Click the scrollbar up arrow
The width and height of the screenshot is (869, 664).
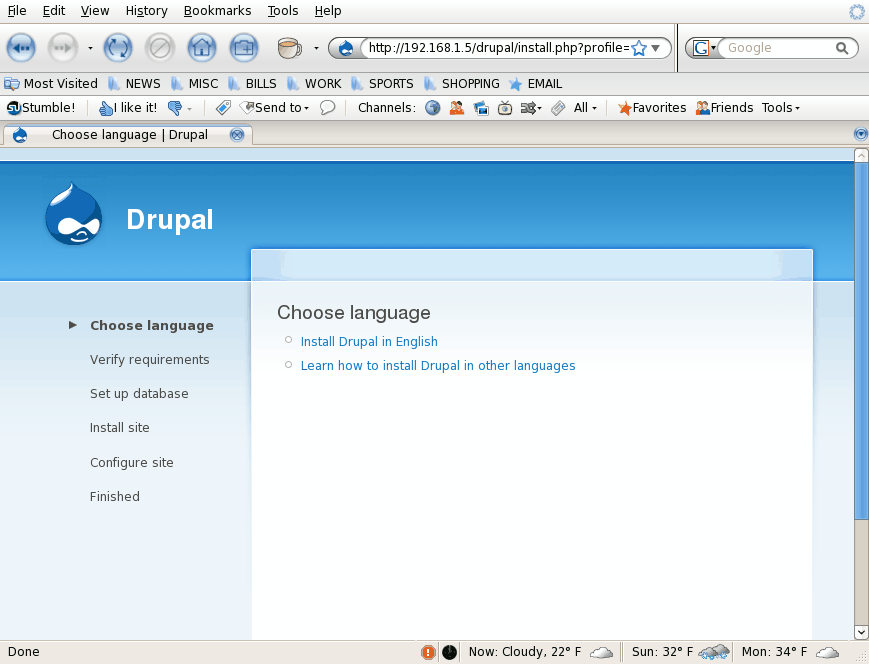tap(861, 155)
